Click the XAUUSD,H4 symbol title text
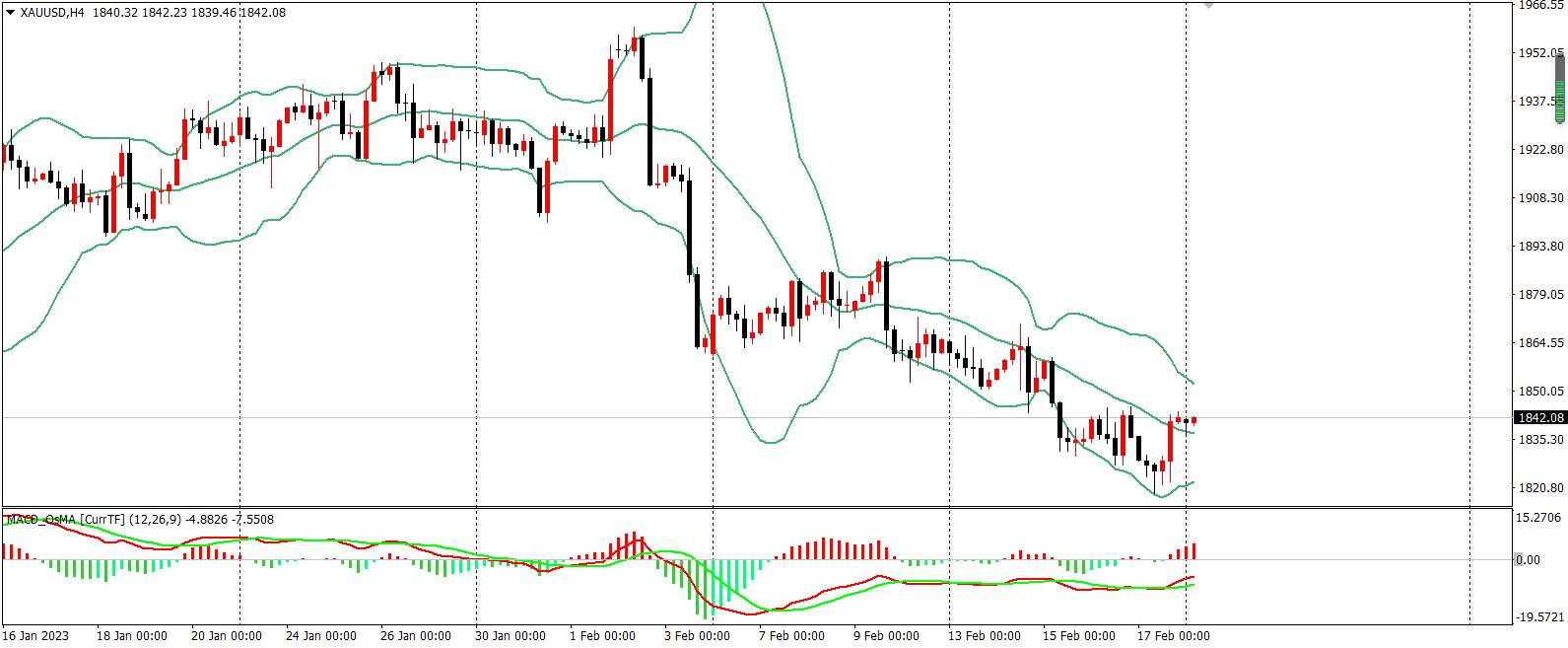The height and width of the screenshot is (648, 1568). coord(51,13)
